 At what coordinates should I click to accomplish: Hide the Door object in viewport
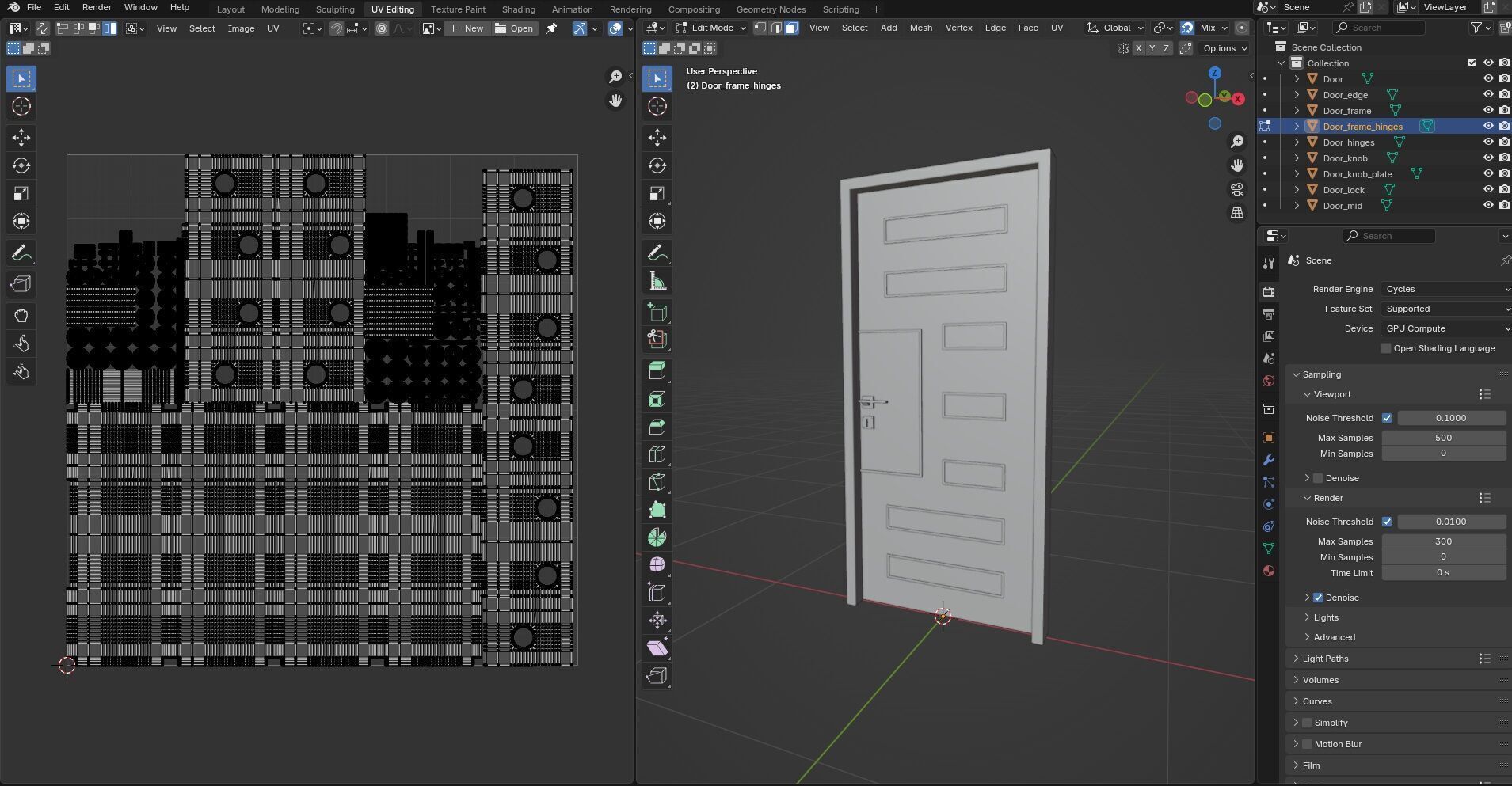(x=1488, y=78)
